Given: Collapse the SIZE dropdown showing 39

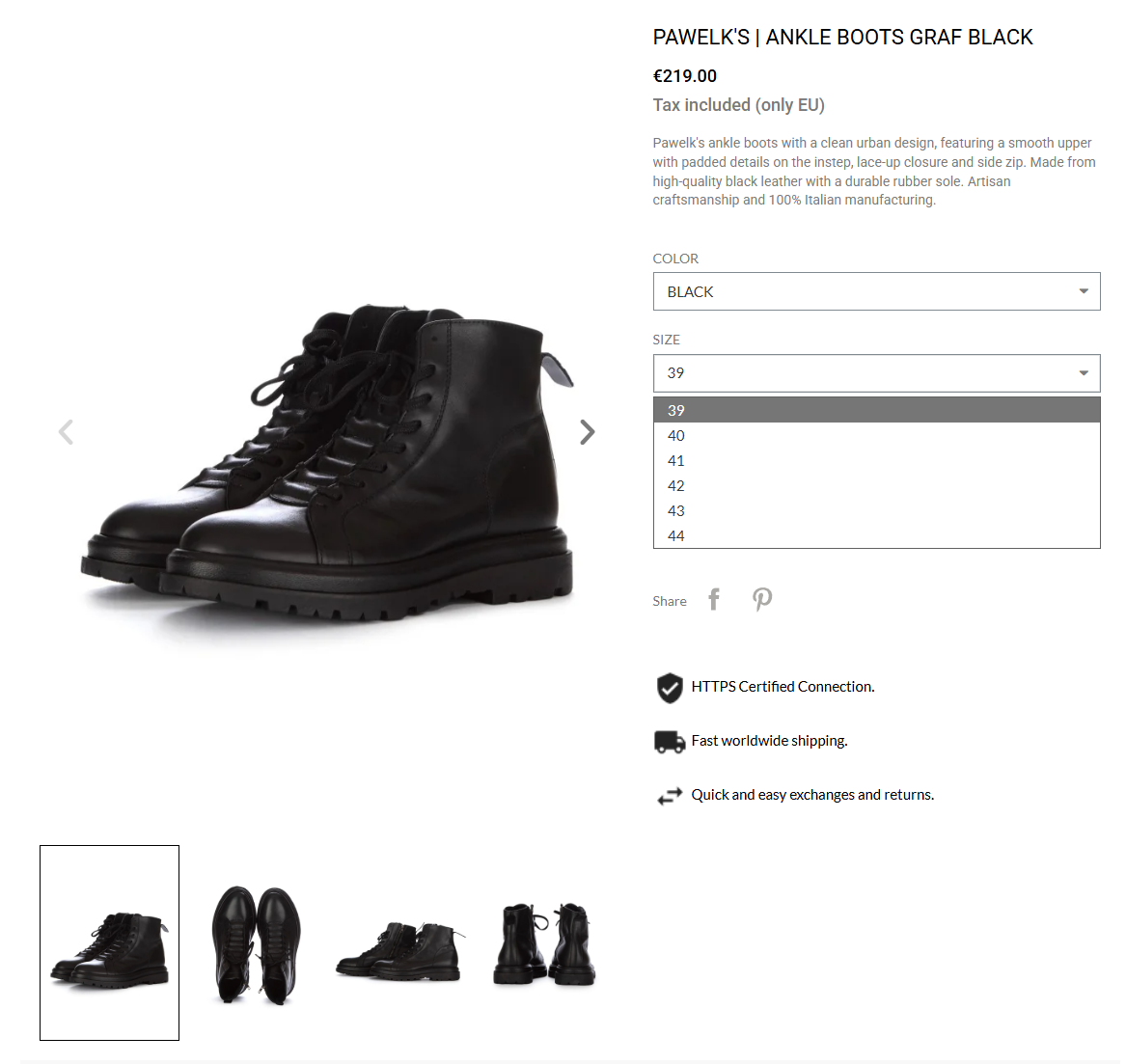Looking at the screenshot, I should coord(876,373).
